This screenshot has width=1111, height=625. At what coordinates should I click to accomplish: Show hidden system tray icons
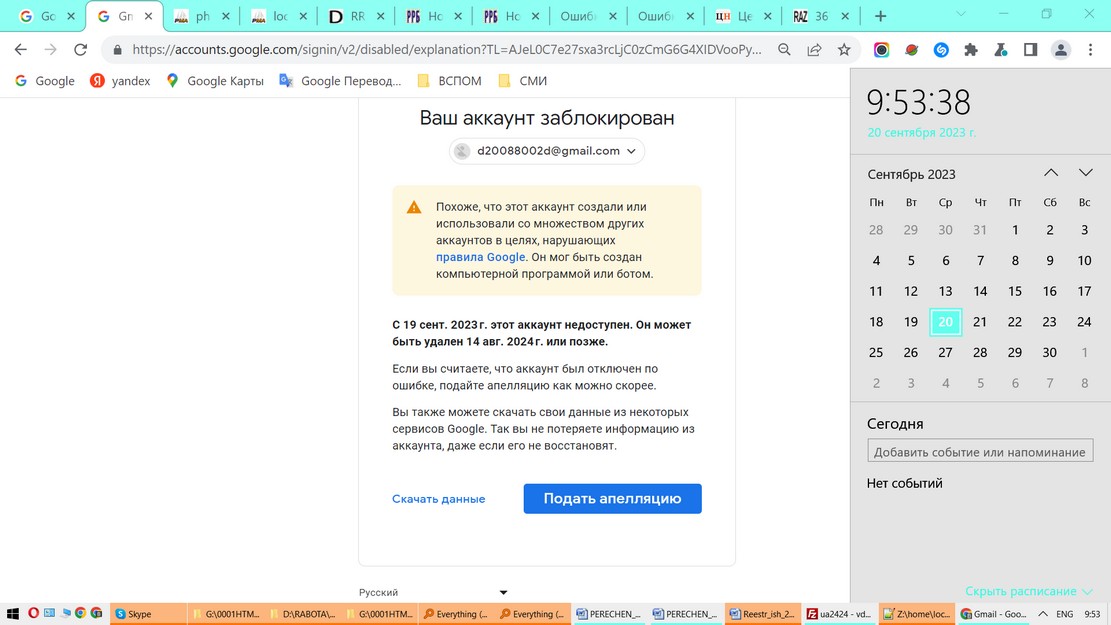click(x=1043, y=614)
